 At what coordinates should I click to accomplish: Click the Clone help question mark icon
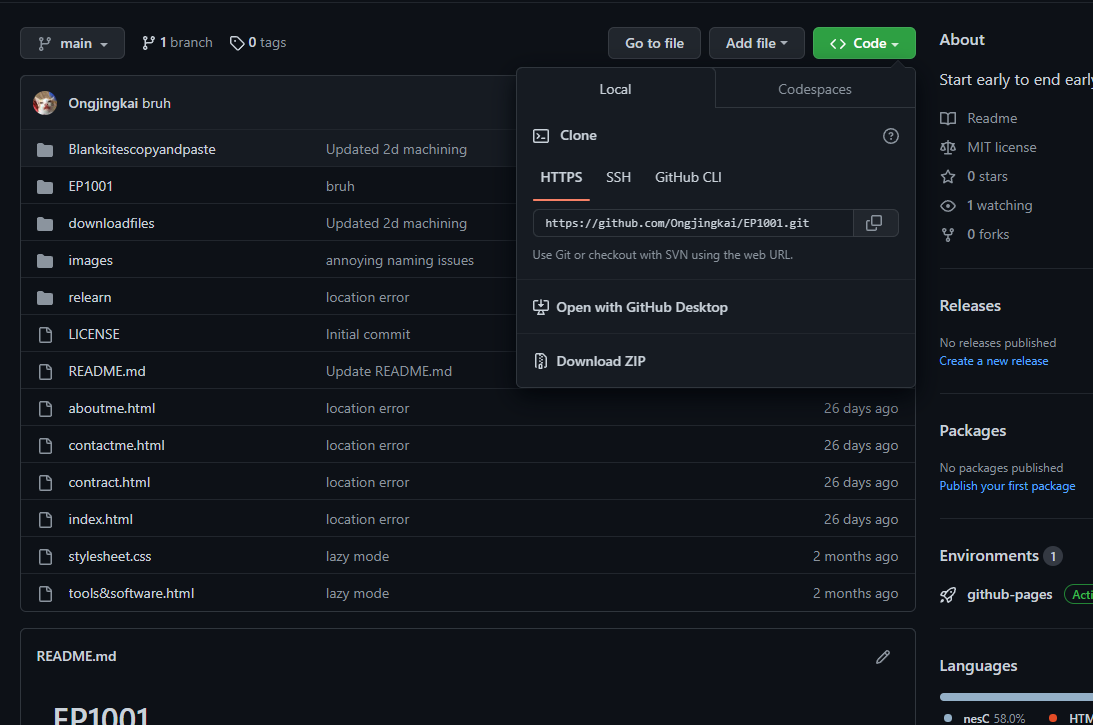click(x=891, y=136)
